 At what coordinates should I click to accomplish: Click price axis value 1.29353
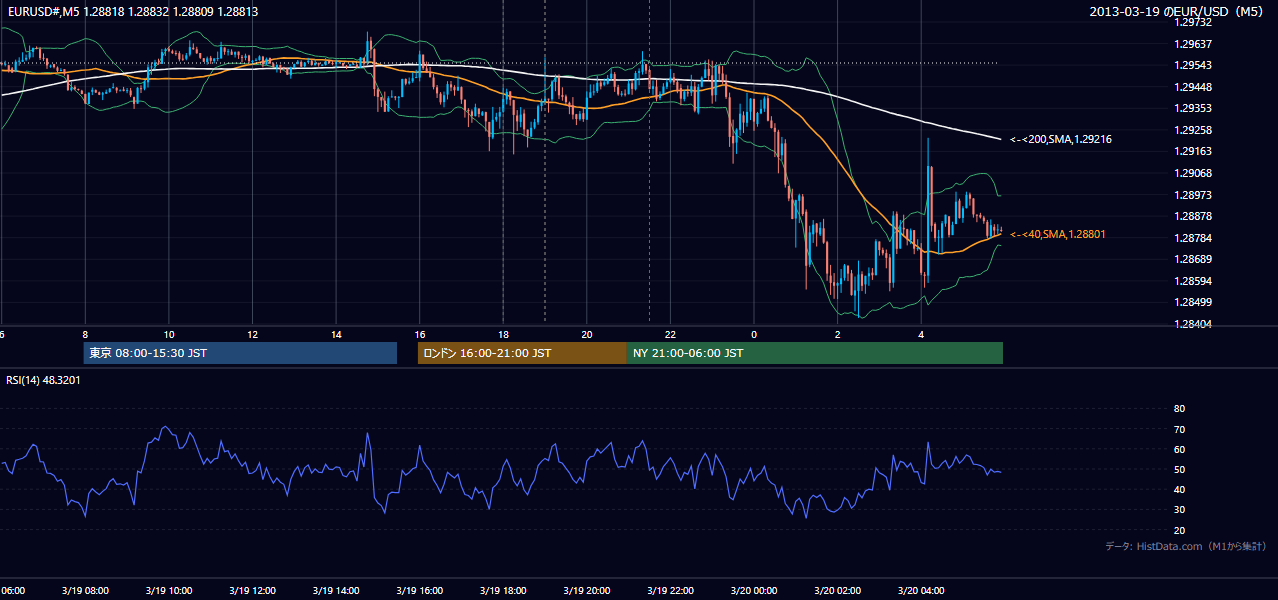[1193, 108]
